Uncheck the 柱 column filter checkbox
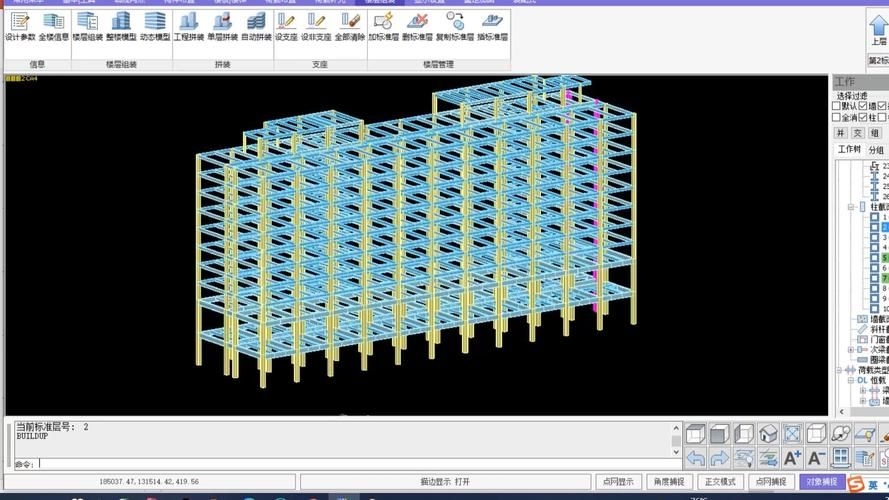 click(863, 117)
